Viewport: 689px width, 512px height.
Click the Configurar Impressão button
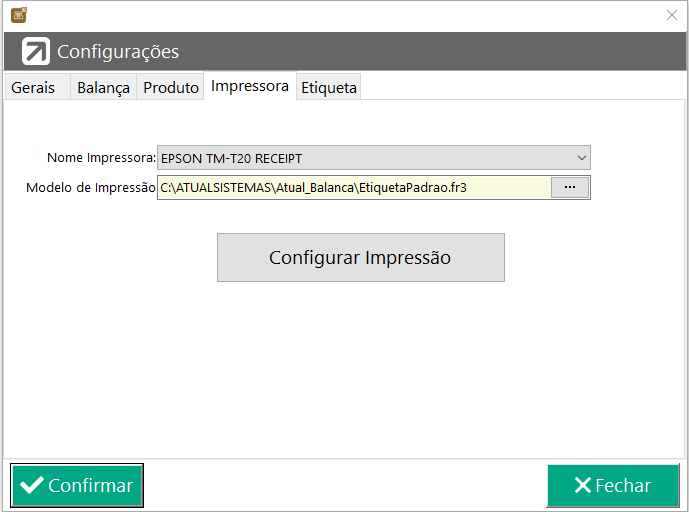[360, 258]
